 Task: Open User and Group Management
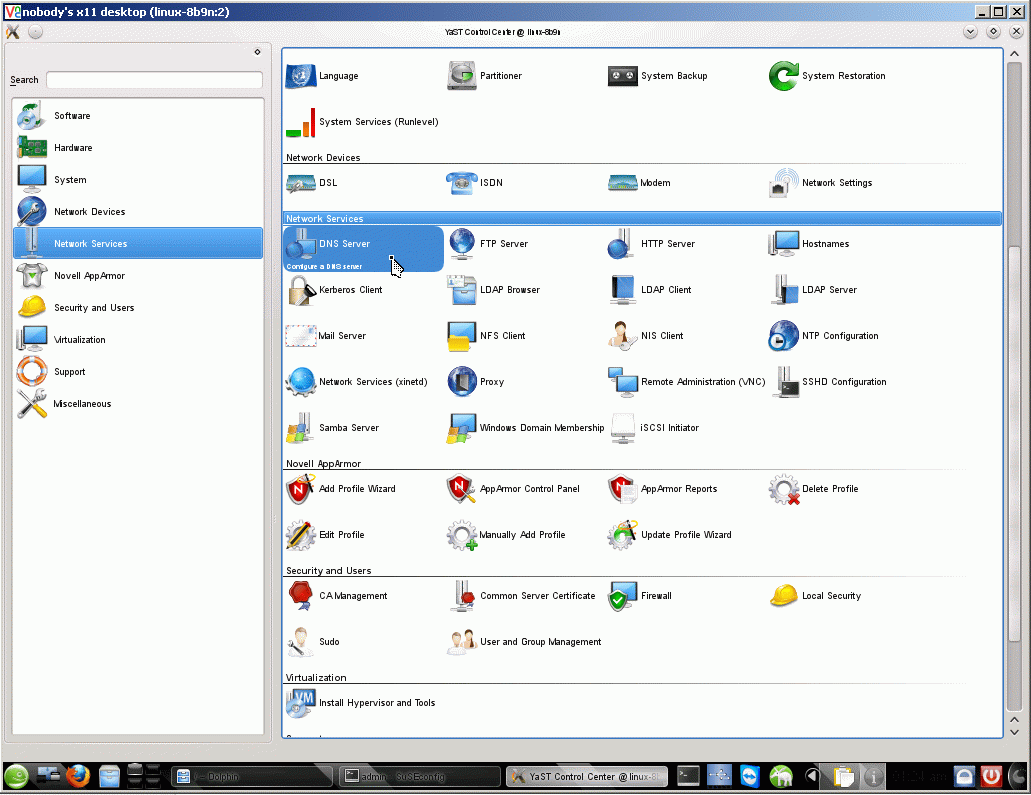coord(524,642)
